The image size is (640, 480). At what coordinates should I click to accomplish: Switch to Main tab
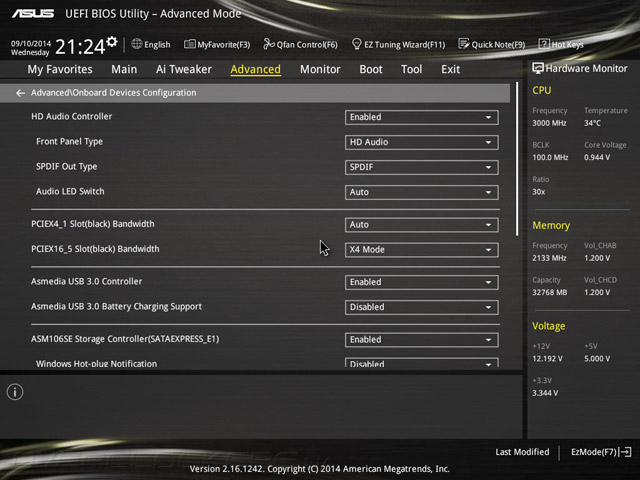pos(124,69)
